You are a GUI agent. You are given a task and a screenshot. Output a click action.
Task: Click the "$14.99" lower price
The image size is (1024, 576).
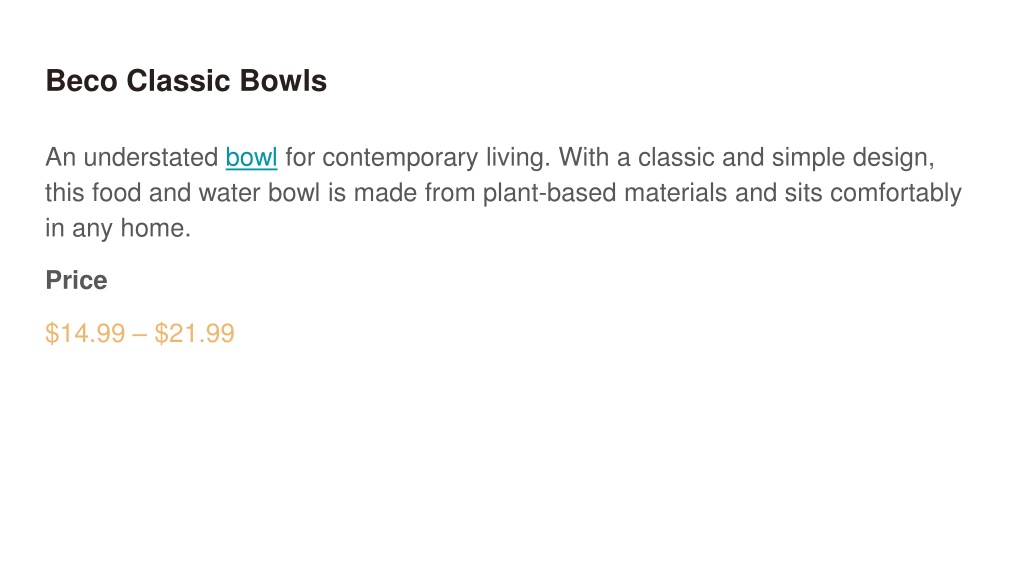click(x=85, y=333)
